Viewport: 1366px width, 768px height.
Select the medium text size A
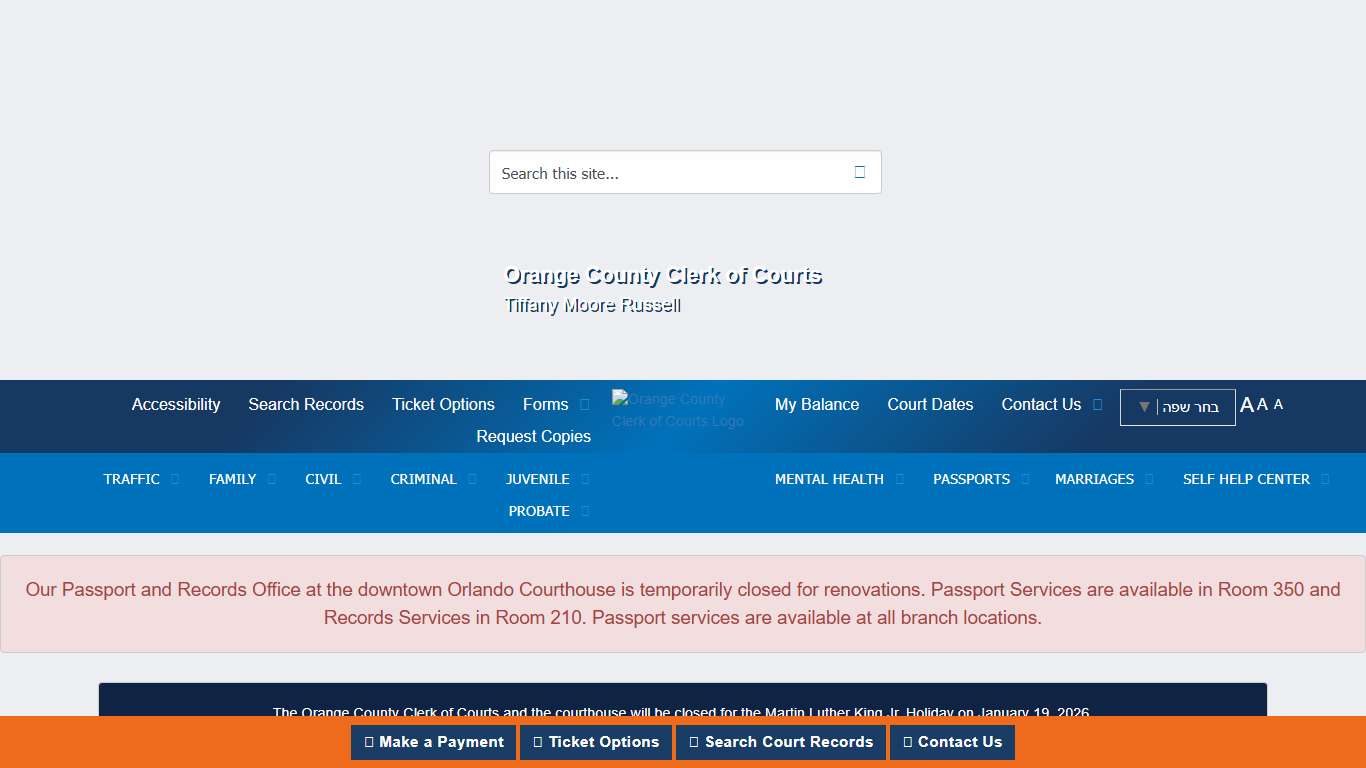point(1262,404)
